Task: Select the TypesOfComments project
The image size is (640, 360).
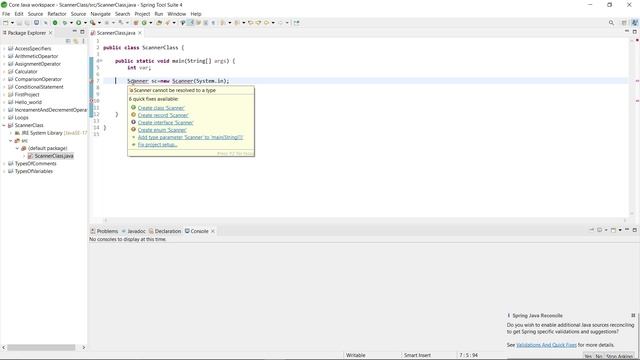Action: click(35, 164)
